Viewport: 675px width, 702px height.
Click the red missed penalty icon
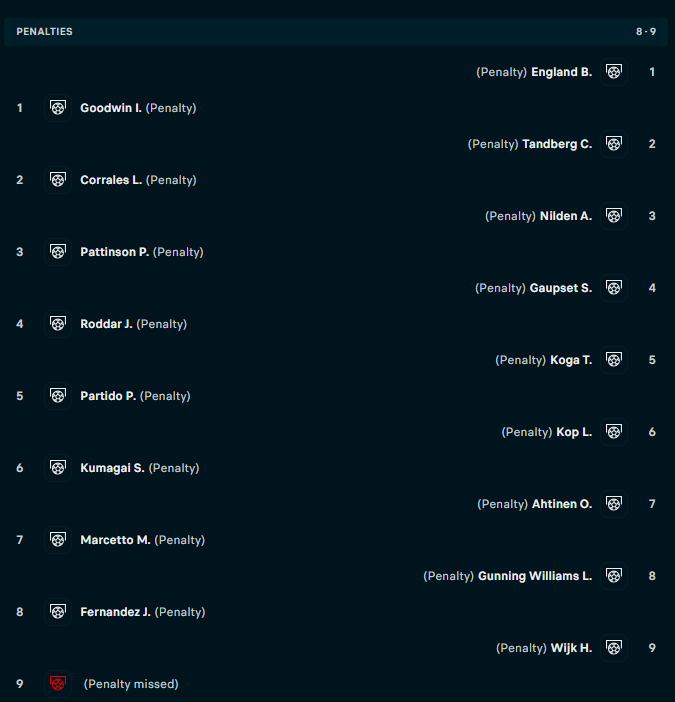click(x=58, y=684)
